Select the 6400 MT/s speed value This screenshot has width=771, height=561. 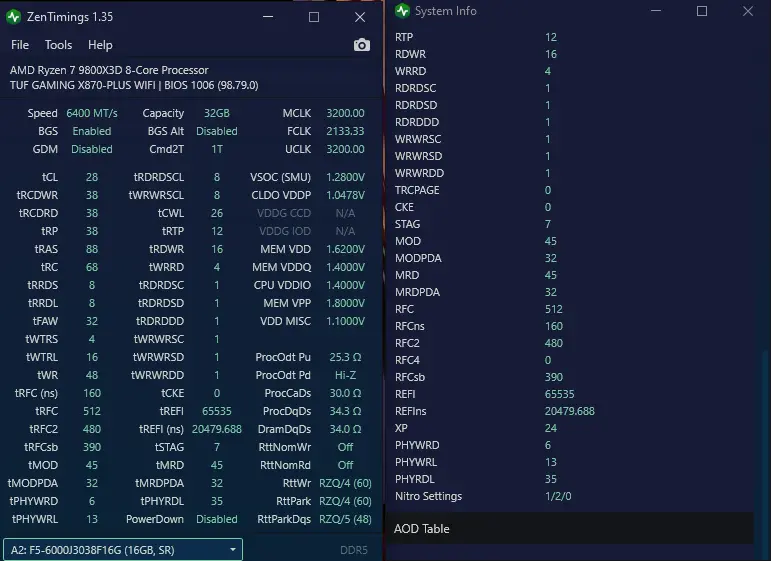92,113
